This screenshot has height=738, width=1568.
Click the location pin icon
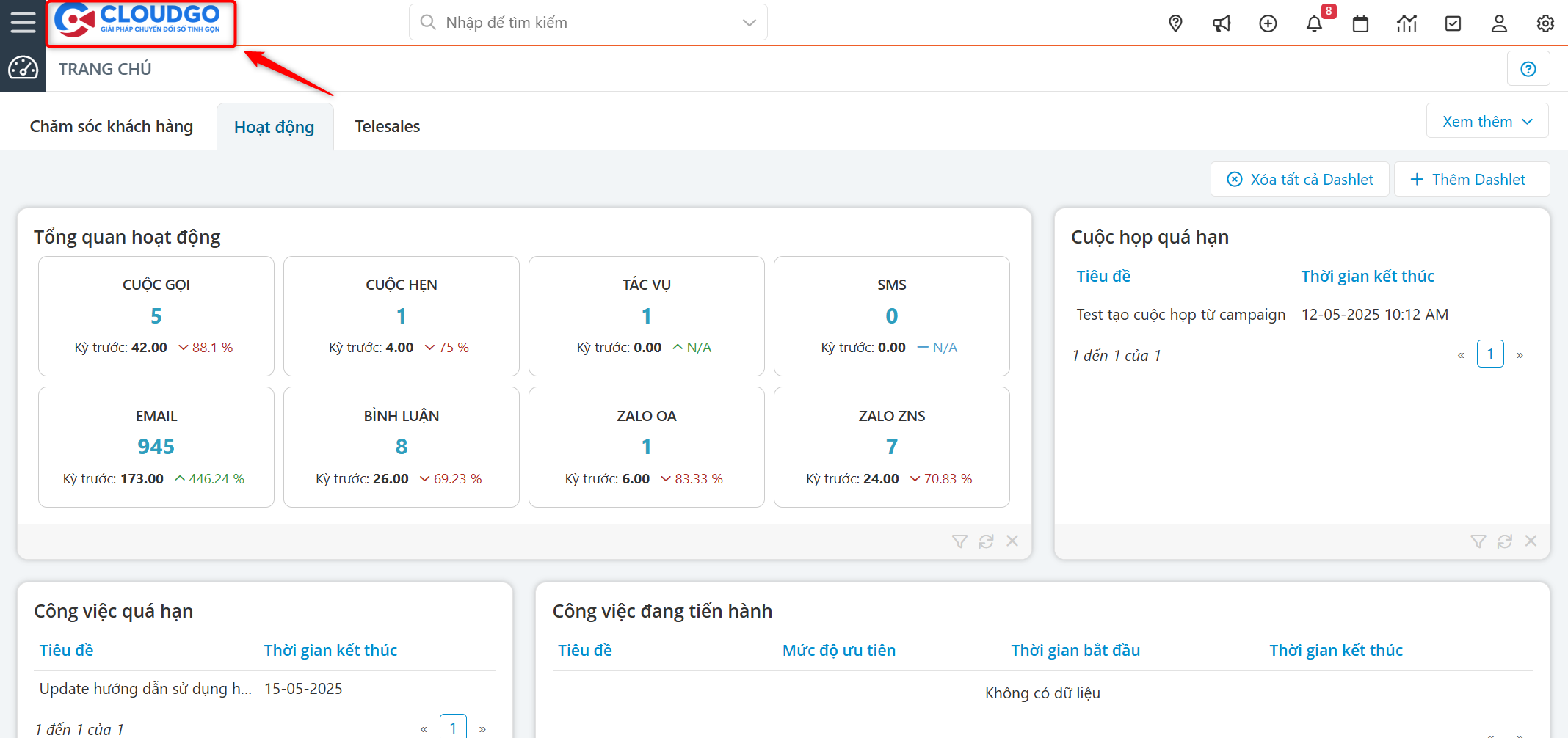point(1175,23)
